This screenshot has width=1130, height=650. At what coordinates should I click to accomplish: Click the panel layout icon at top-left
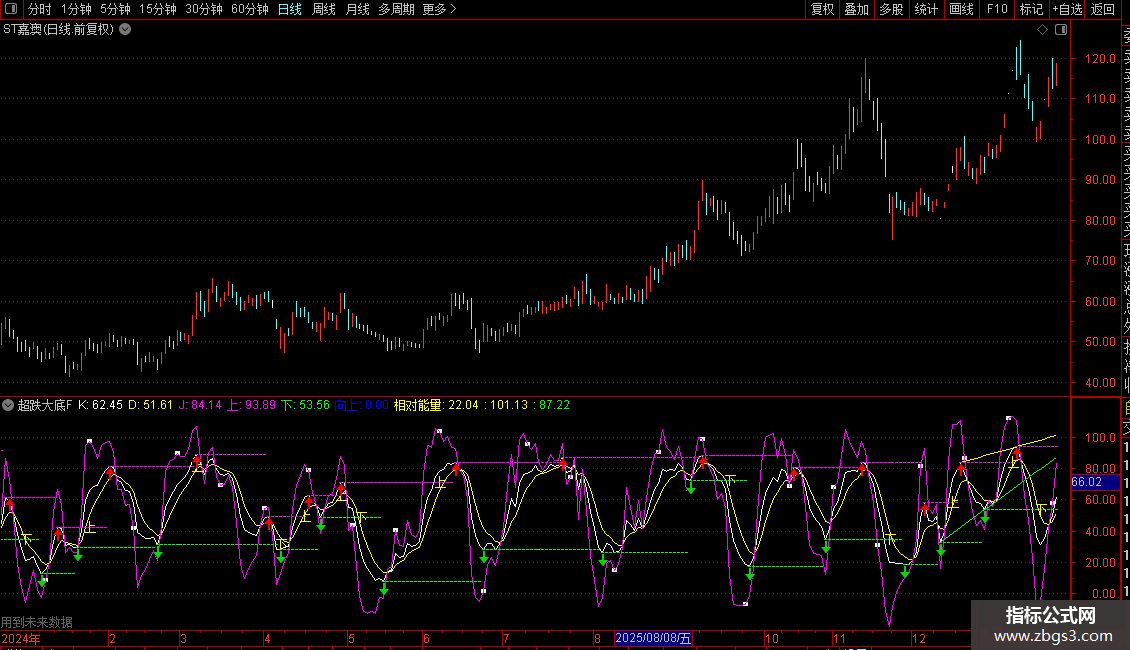coord(11,9)
